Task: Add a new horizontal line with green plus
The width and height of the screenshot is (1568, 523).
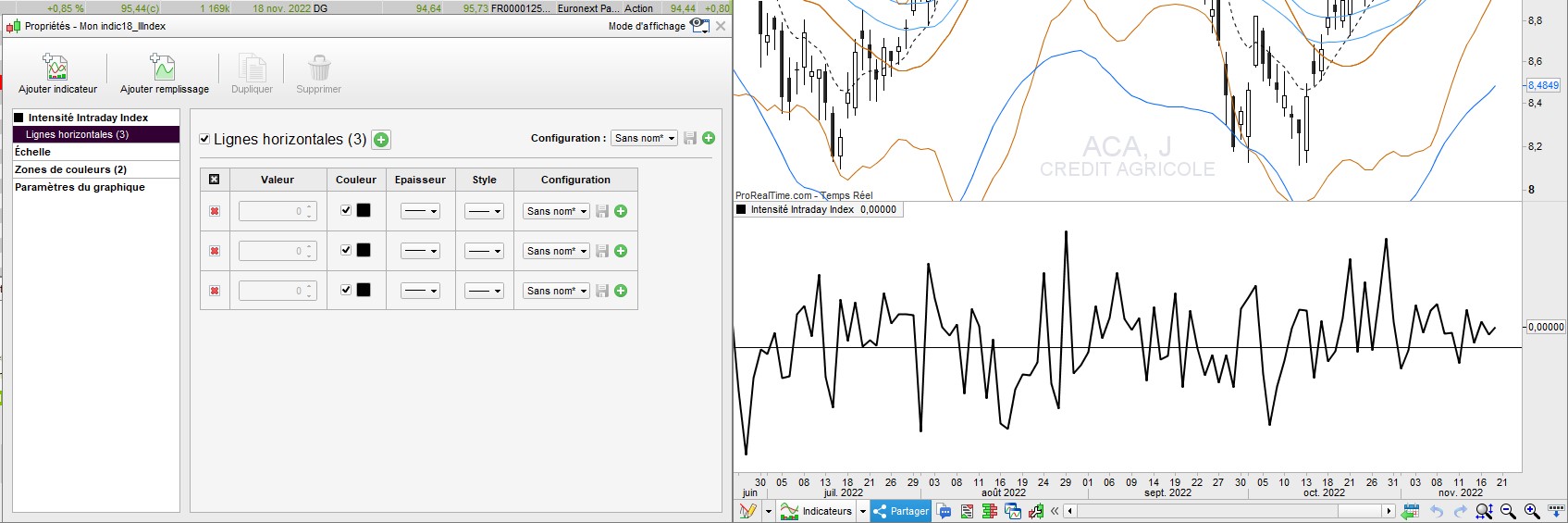Action: click(x=381, y=140)
